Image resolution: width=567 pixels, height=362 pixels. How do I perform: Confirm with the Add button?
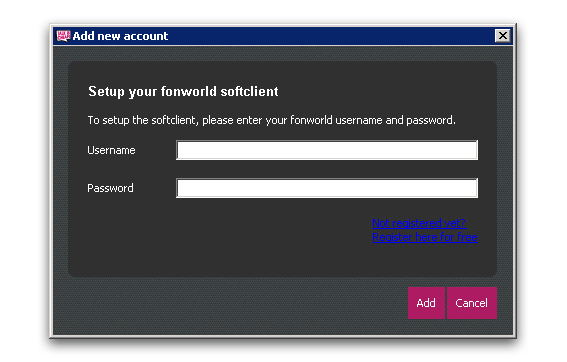click(x=426, y=303)
